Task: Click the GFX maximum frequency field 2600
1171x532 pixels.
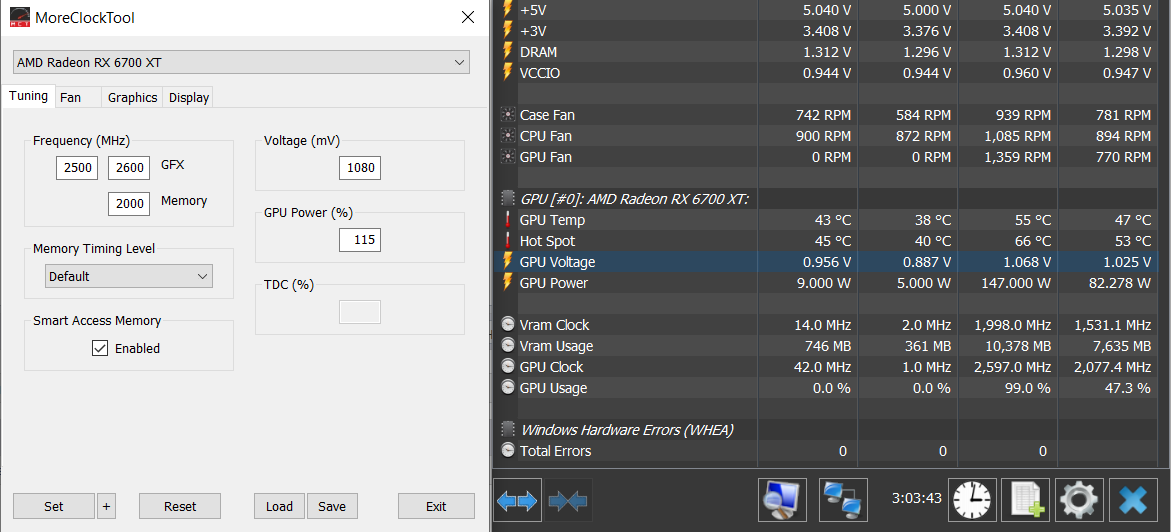Action: (129, 168)
